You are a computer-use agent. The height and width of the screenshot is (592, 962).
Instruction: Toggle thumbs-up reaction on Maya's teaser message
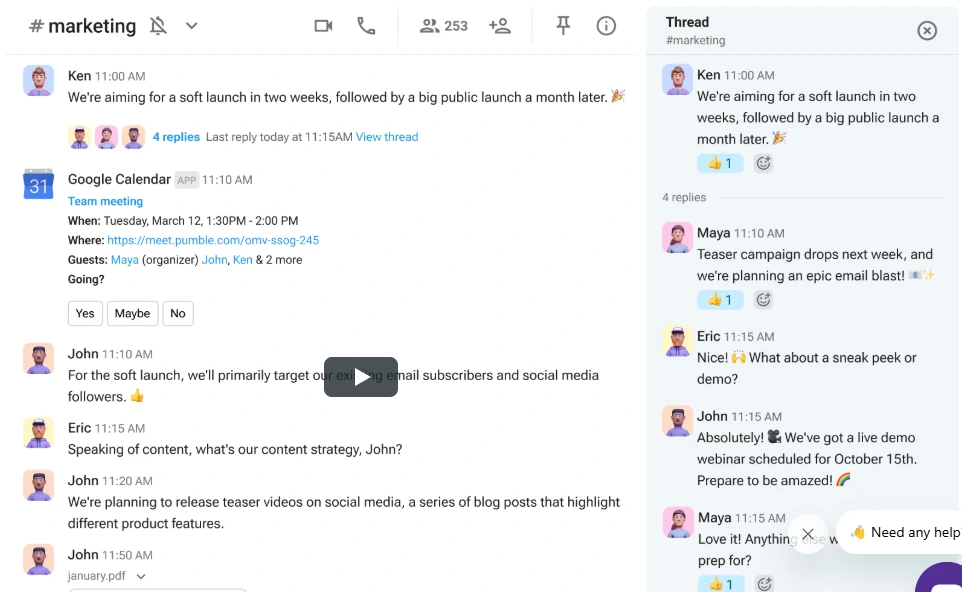pos(720,299)
